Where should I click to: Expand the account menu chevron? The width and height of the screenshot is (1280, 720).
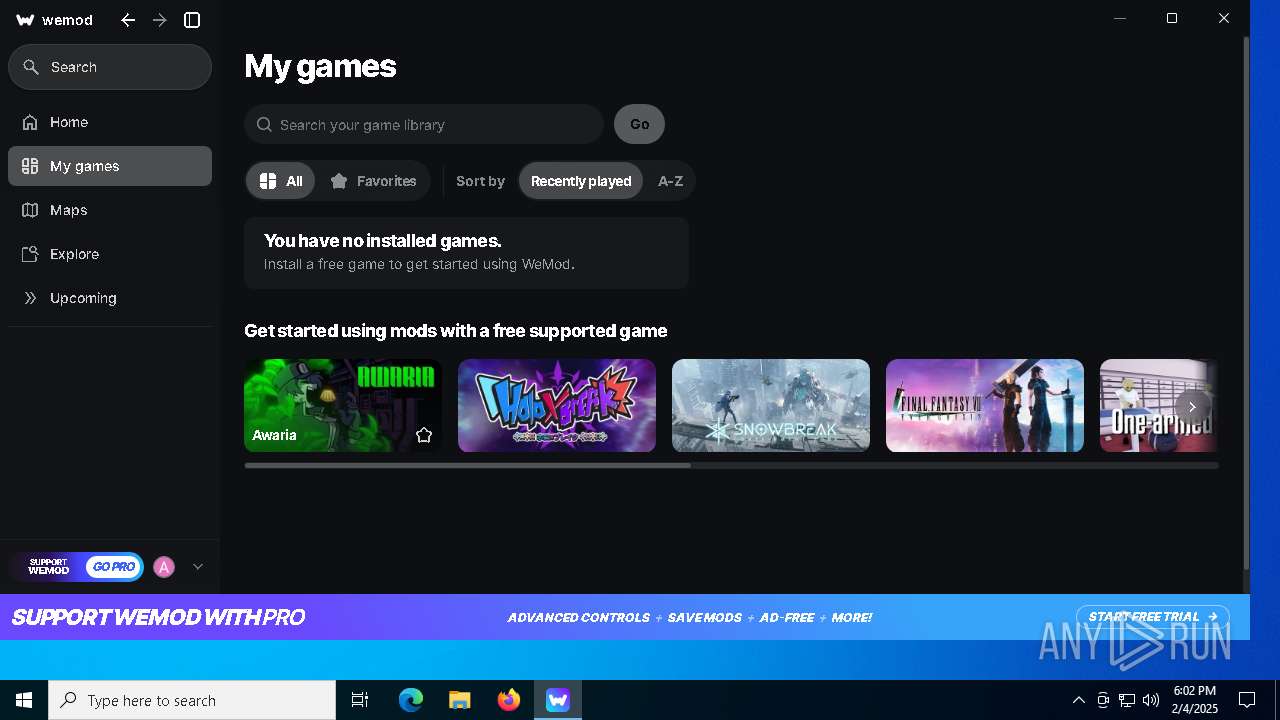[198, 567]
